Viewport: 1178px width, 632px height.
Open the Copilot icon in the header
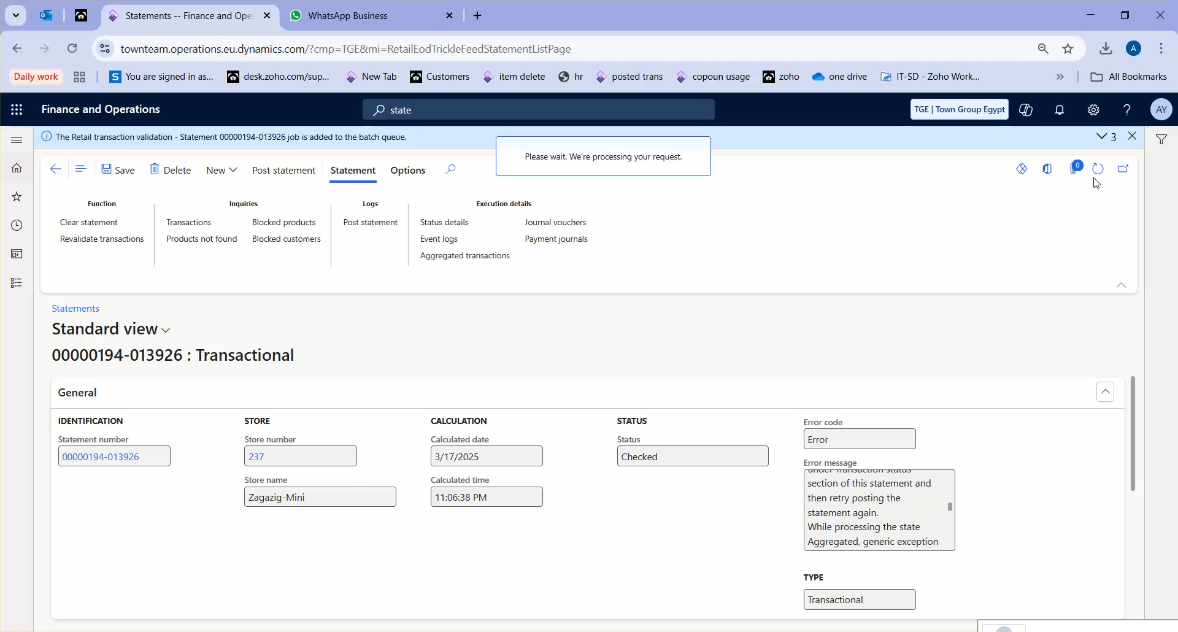pyautogui.click(x=1025, y=110)
